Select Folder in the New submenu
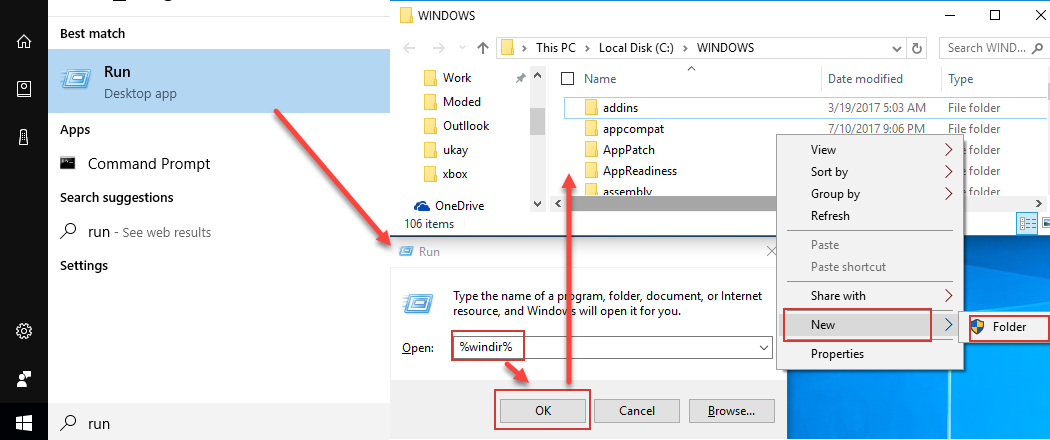The image size is (1050, 440). tap(1008, 327)
